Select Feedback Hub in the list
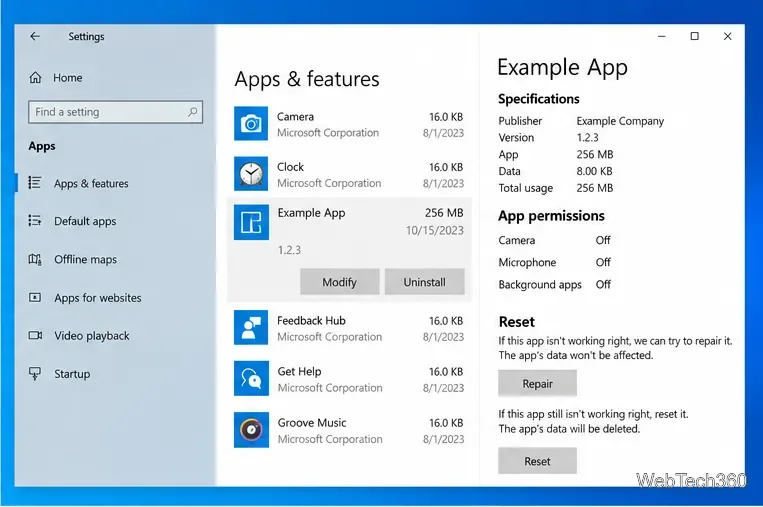The image size is (763, 507). (311, 321)
